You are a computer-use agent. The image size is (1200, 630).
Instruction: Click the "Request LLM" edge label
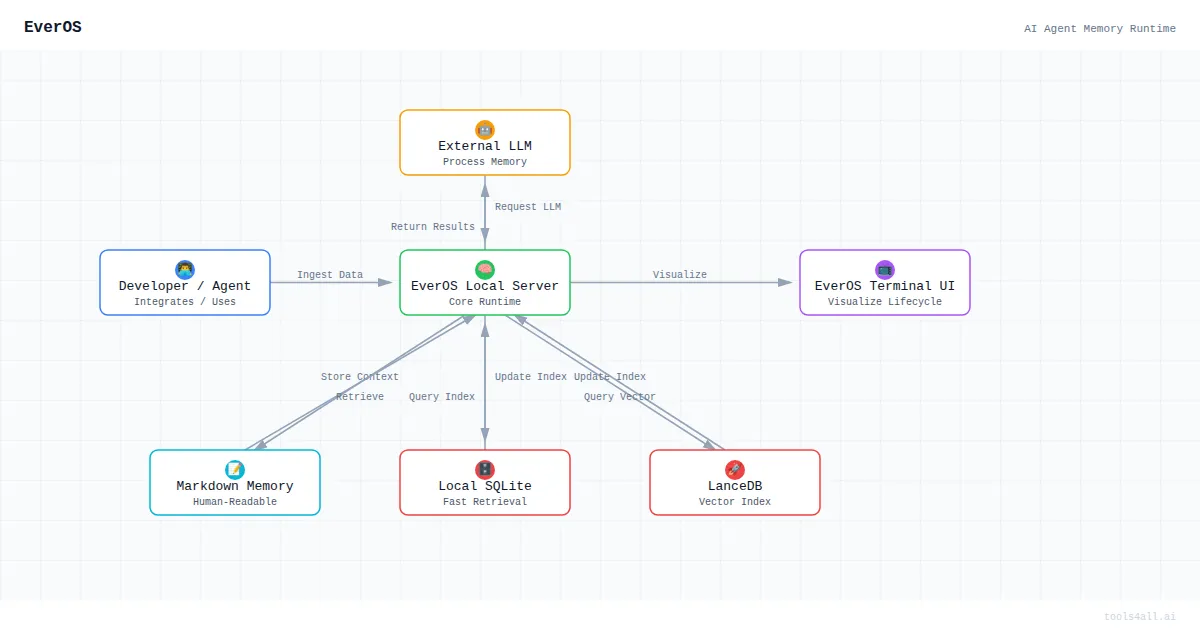pyautogui.click(x=528, y=207)
